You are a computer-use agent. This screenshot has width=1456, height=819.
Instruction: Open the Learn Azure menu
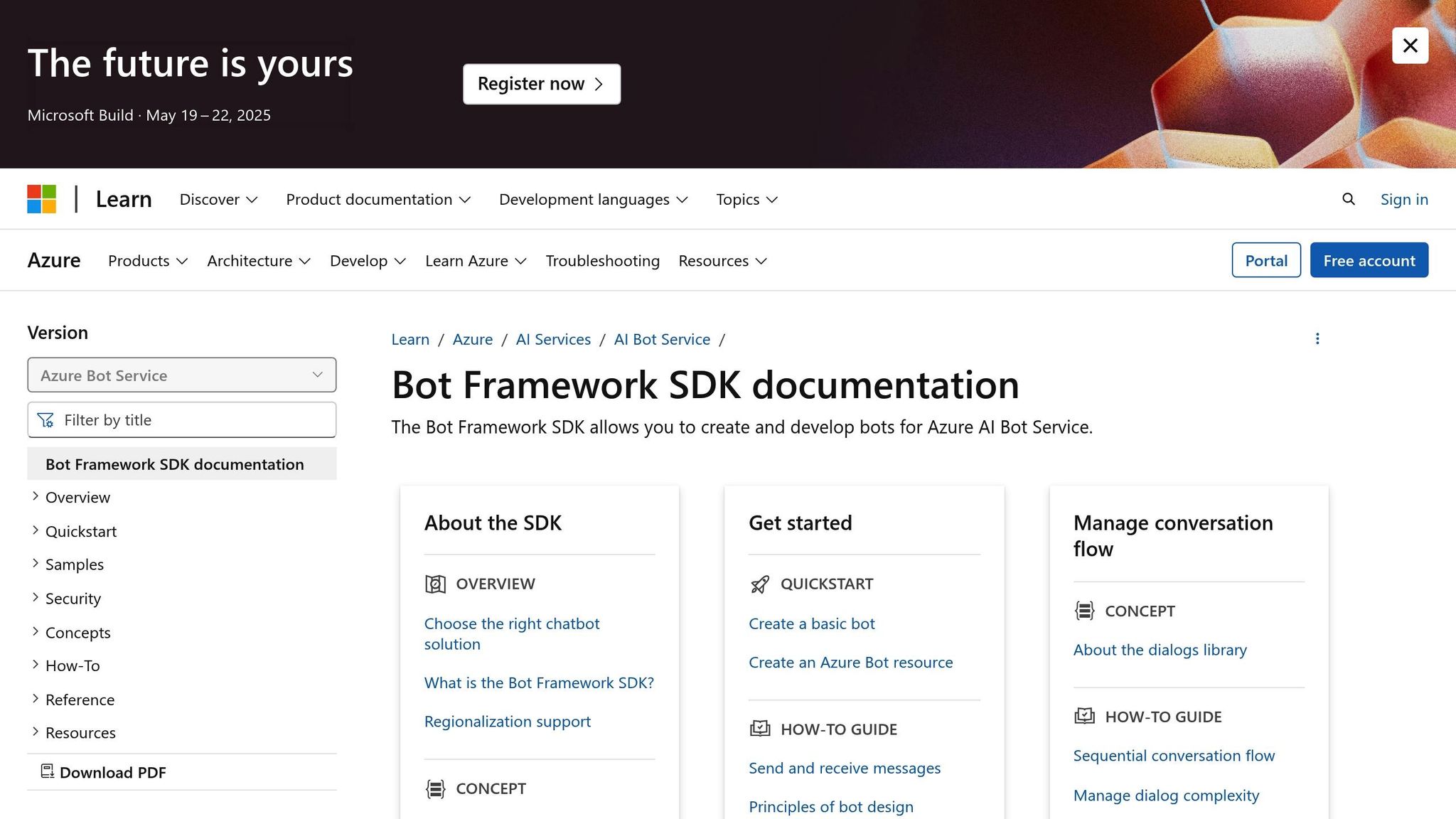(x=476, y=261)
